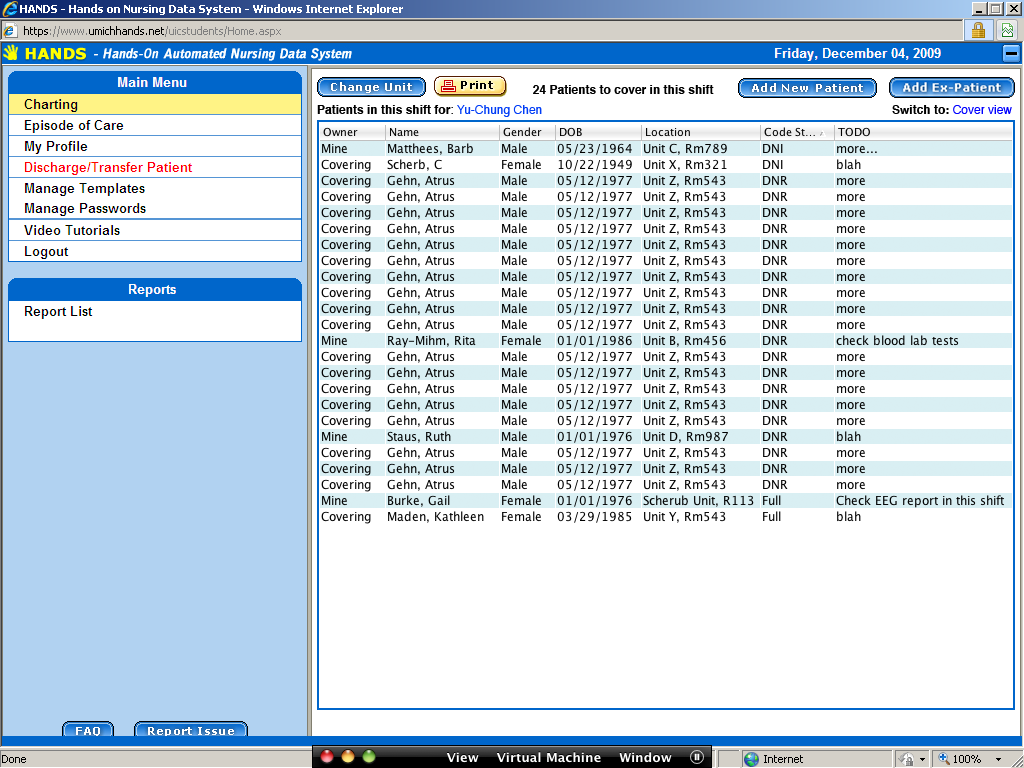Sort table by Gender column header
This screenshot has height=768, width=1024.
coord(527,132)
